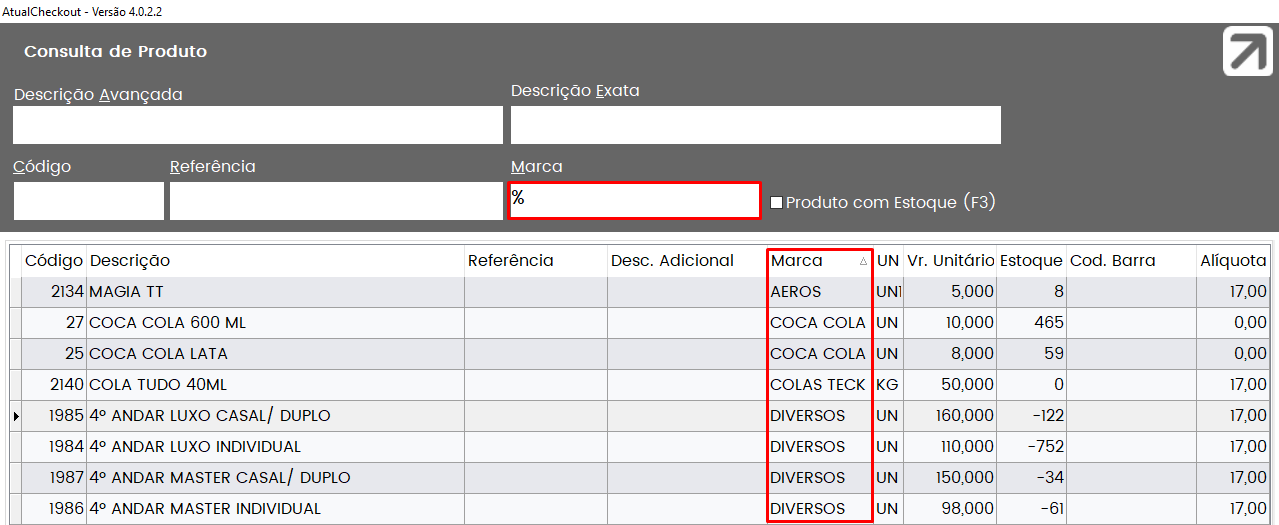Select the 4º ANDAR MASTER INDIVIDUAL row
Screen dimensions: 1279x525
[640, 509]
